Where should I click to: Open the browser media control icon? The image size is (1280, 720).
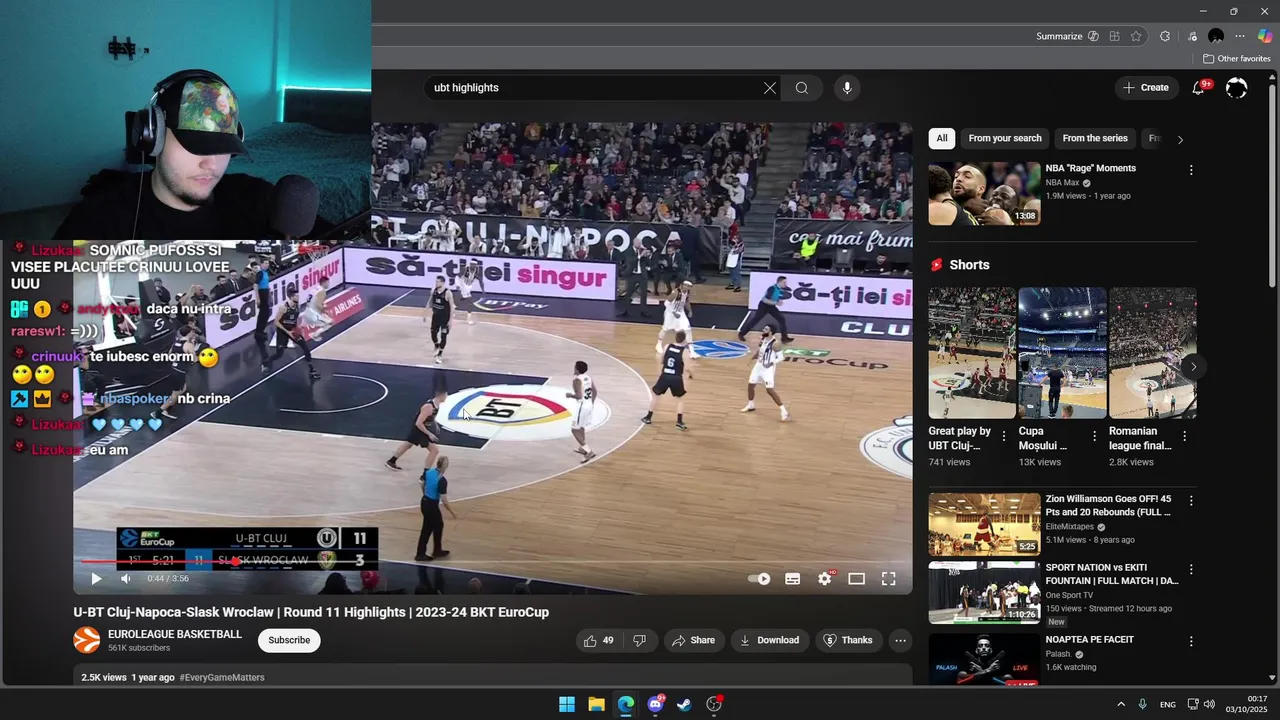coord(1193,36)
